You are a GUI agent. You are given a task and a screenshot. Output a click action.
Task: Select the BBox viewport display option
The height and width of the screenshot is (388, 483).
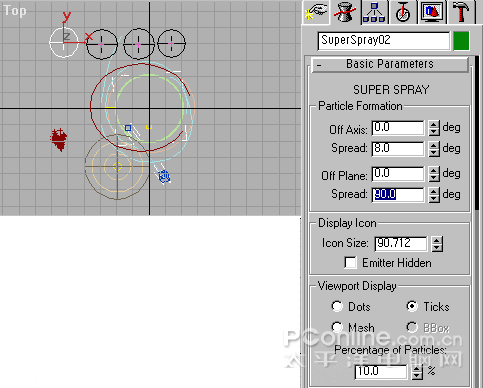click(x=412, y=327)
